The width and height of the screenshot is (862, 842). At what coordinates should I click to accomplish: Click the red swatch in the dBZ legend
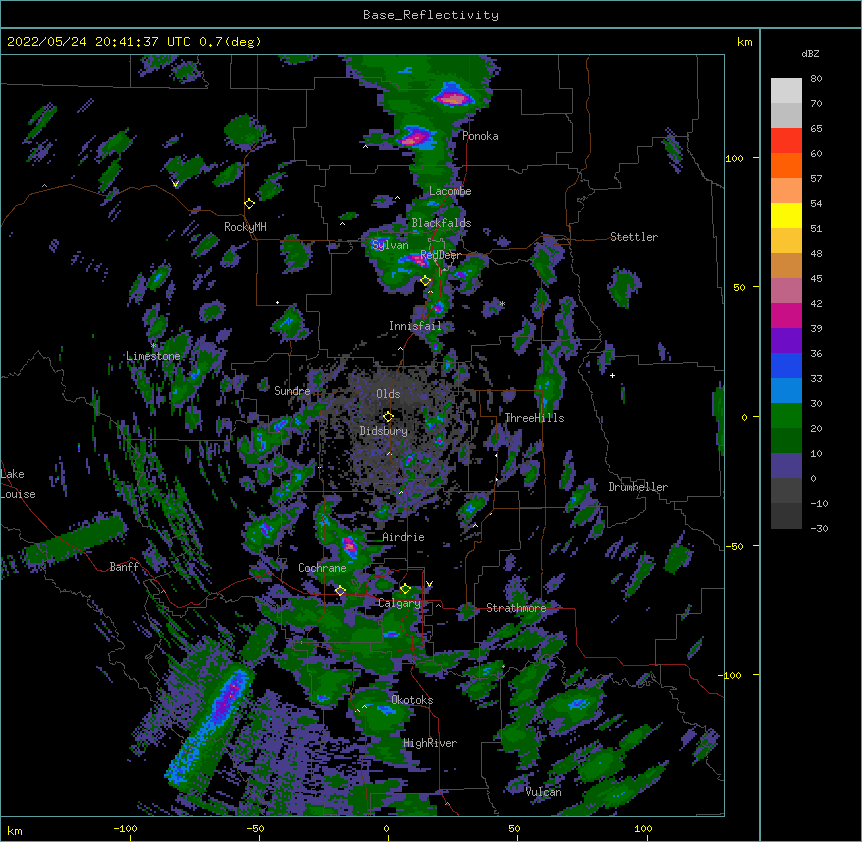pos(786,141)
